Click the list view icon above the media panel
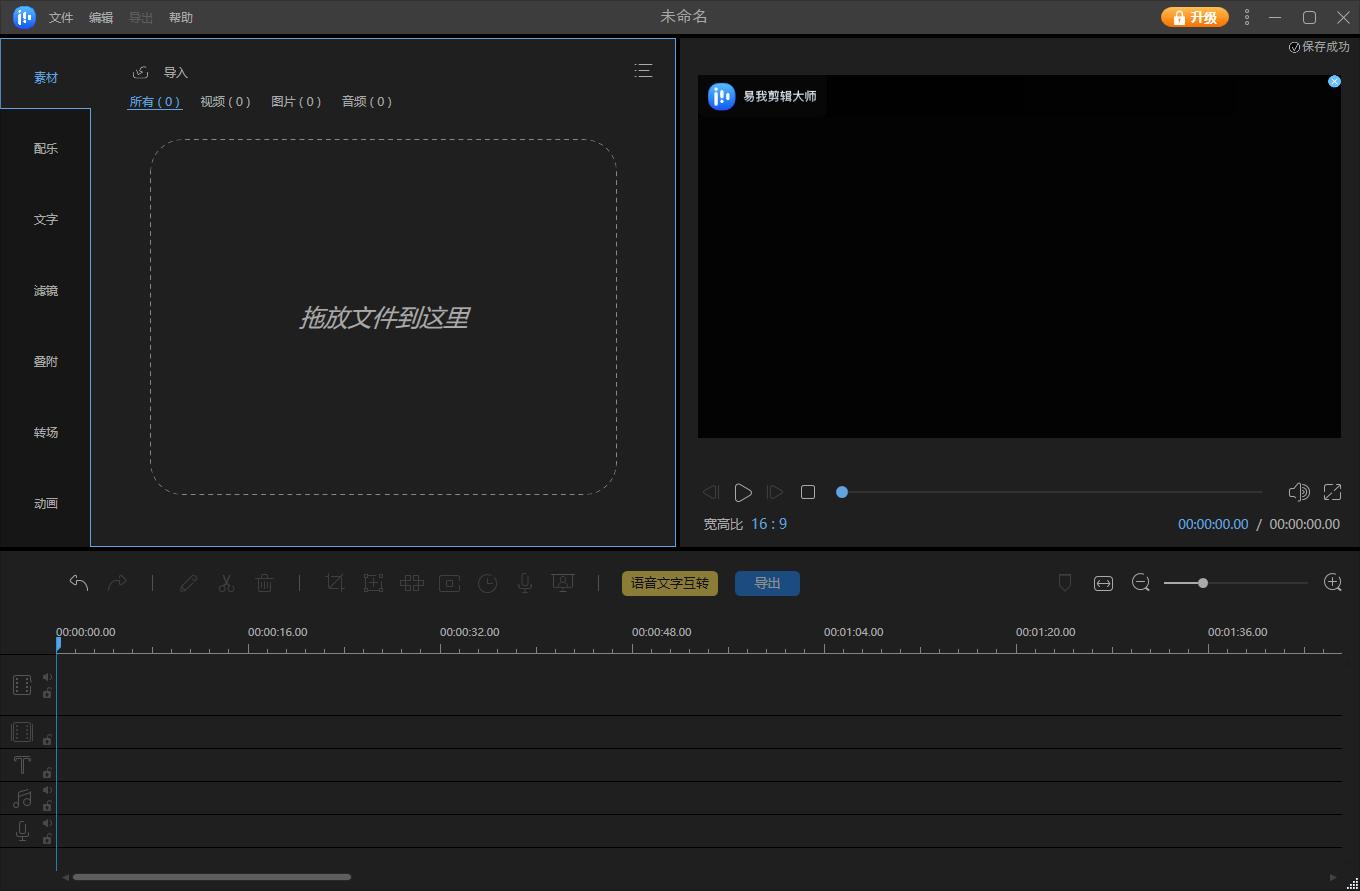This screenshot has width=1360, height=891. (643, 70)
